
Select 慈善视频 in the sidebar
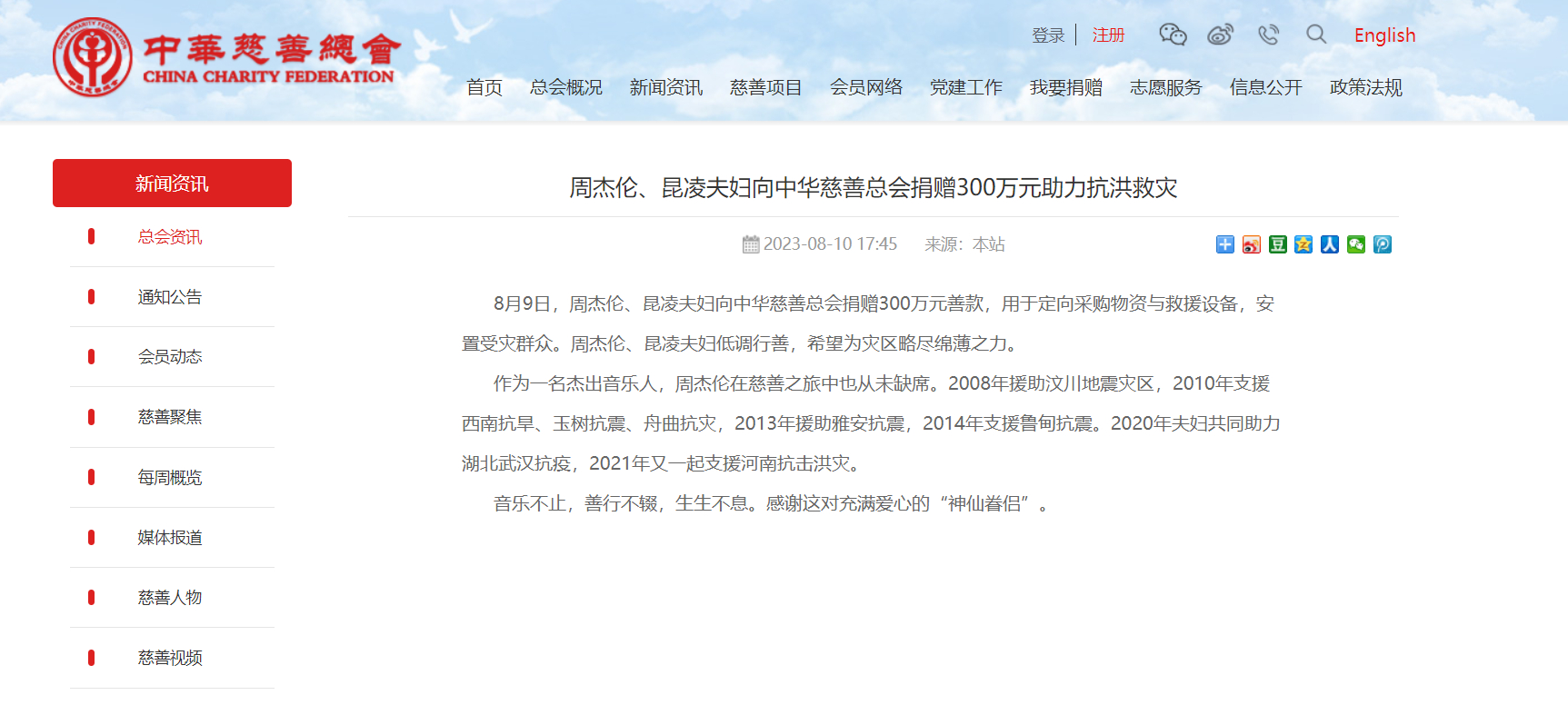tap(170, 658)
